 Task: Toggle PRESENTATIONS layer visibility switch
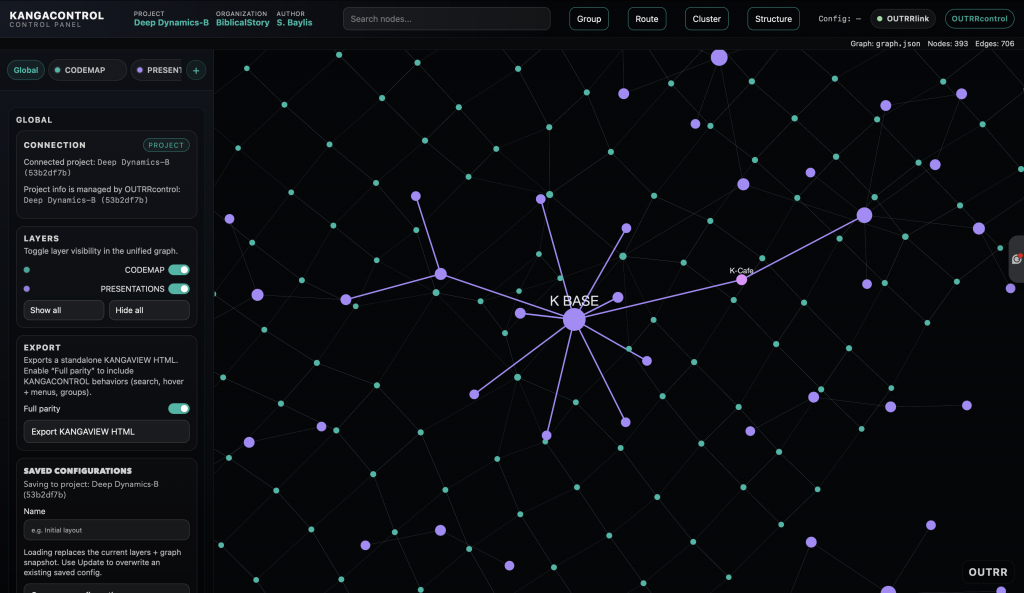pos(179,289)
